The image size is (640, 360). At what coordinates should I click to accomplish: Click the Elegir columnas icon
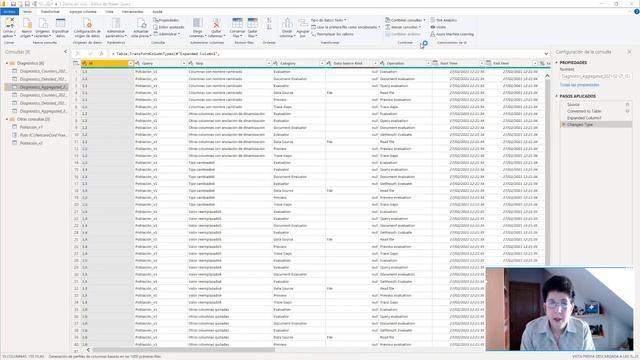(x=198, y=23)
